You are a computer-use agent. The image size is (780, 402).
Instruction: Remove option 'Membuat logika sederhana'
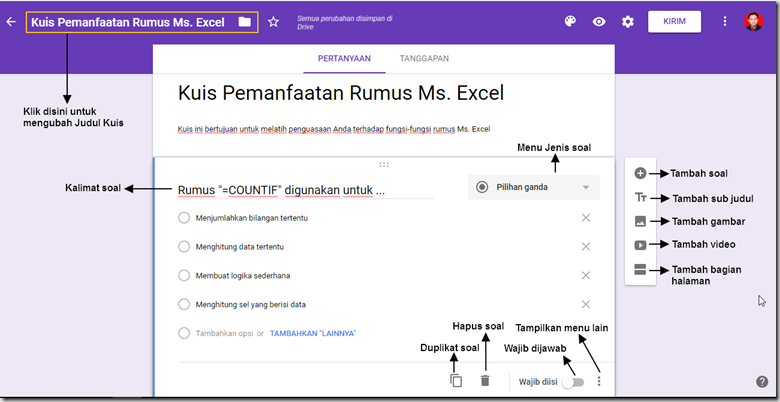coord(585,276)
